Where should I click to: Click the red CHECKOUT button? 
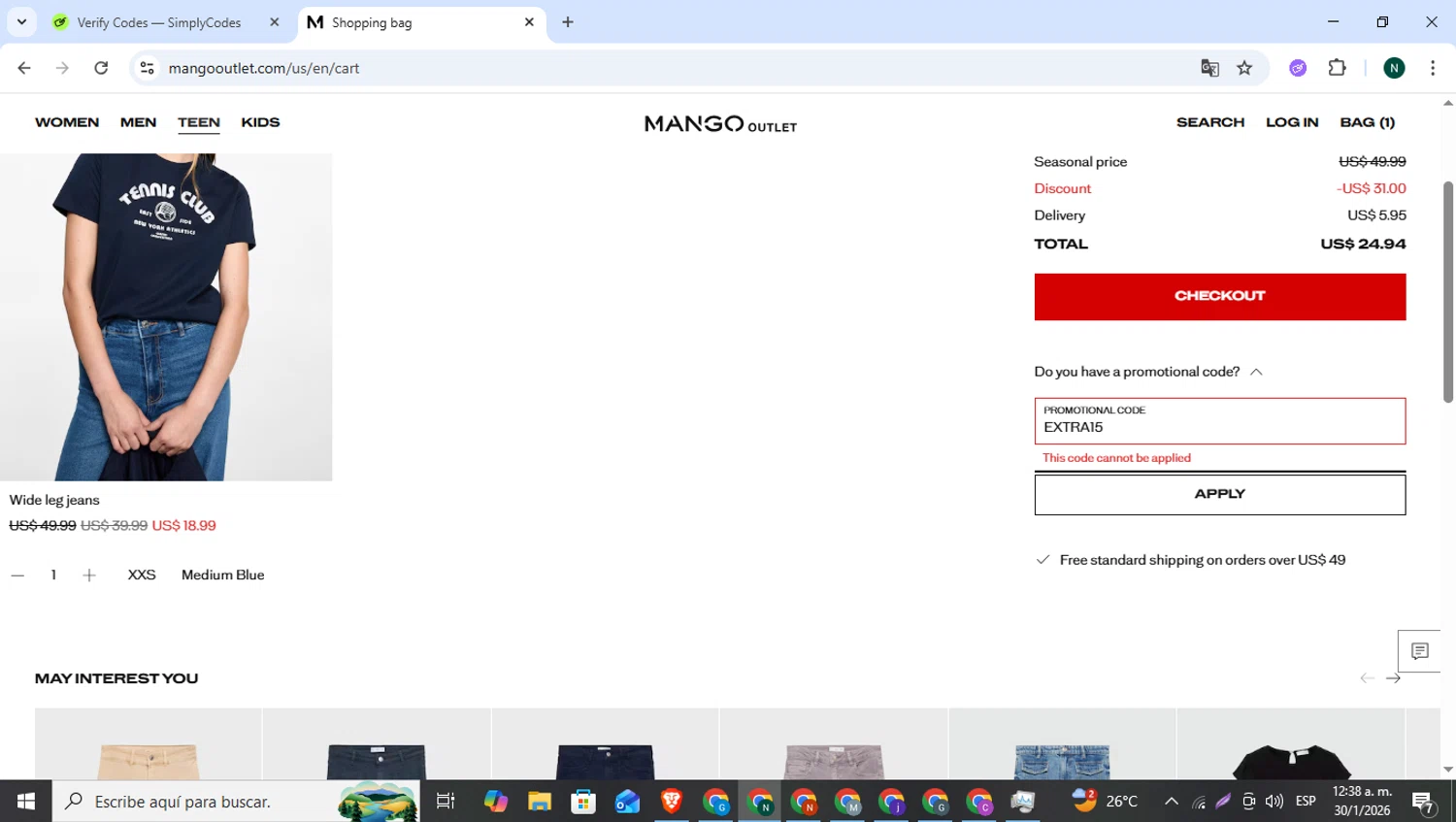pyautogui.click(x=1220, y=296)
